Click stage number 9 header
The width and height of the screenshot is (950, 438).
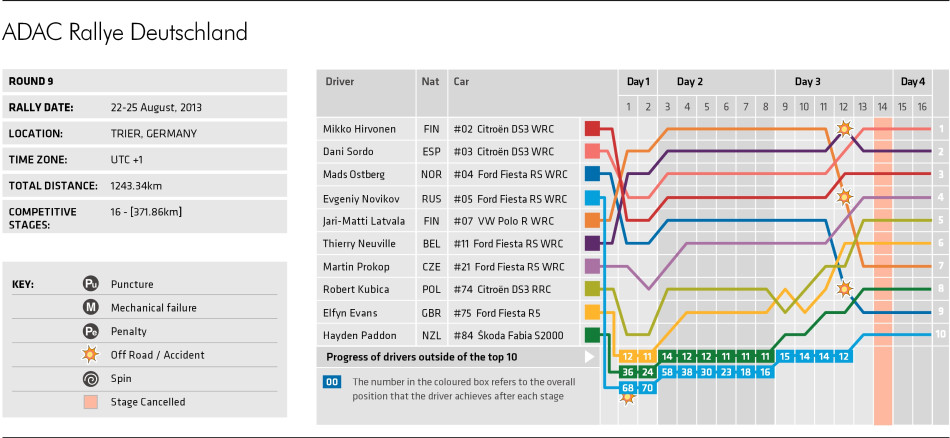785,107
